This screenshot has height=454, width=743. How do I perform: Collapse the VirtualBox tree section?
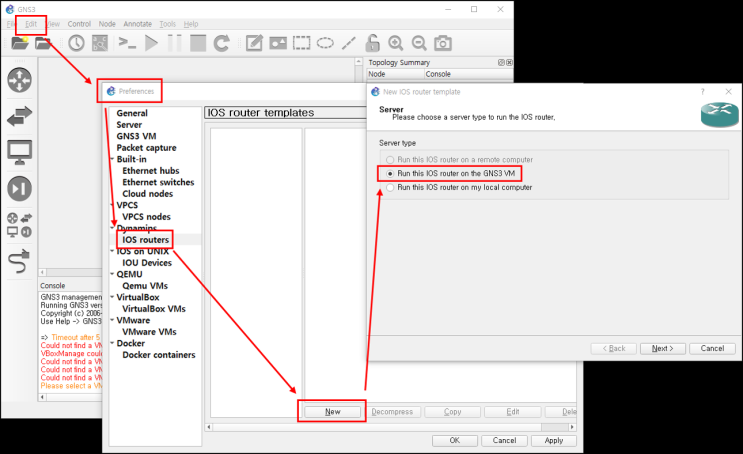[112, 297]
